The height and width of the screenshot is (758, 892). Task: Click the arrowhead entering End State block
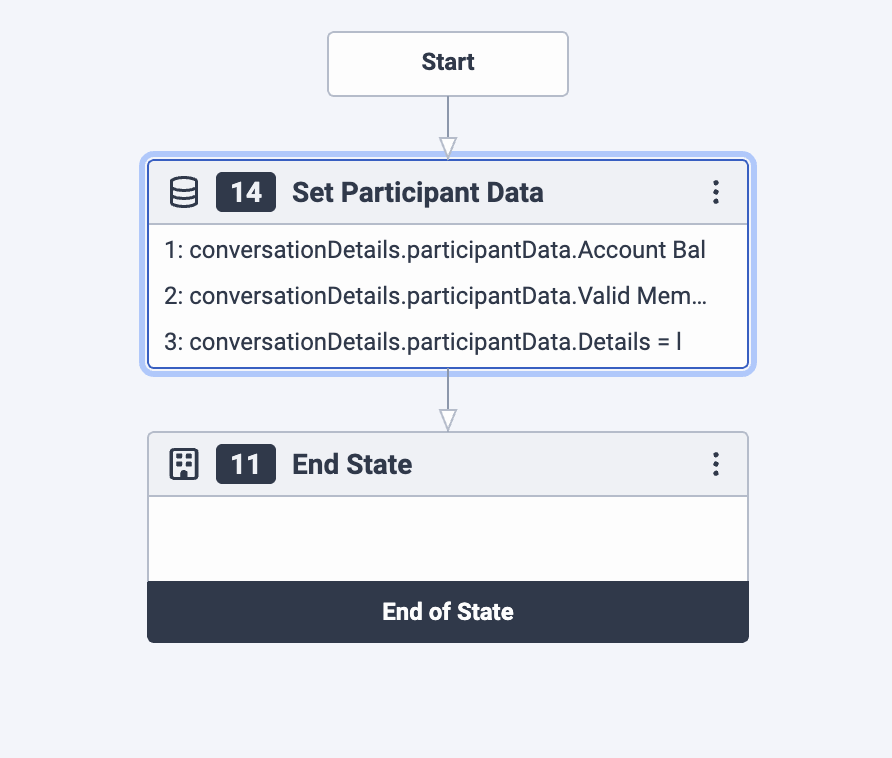coord(448,420)
